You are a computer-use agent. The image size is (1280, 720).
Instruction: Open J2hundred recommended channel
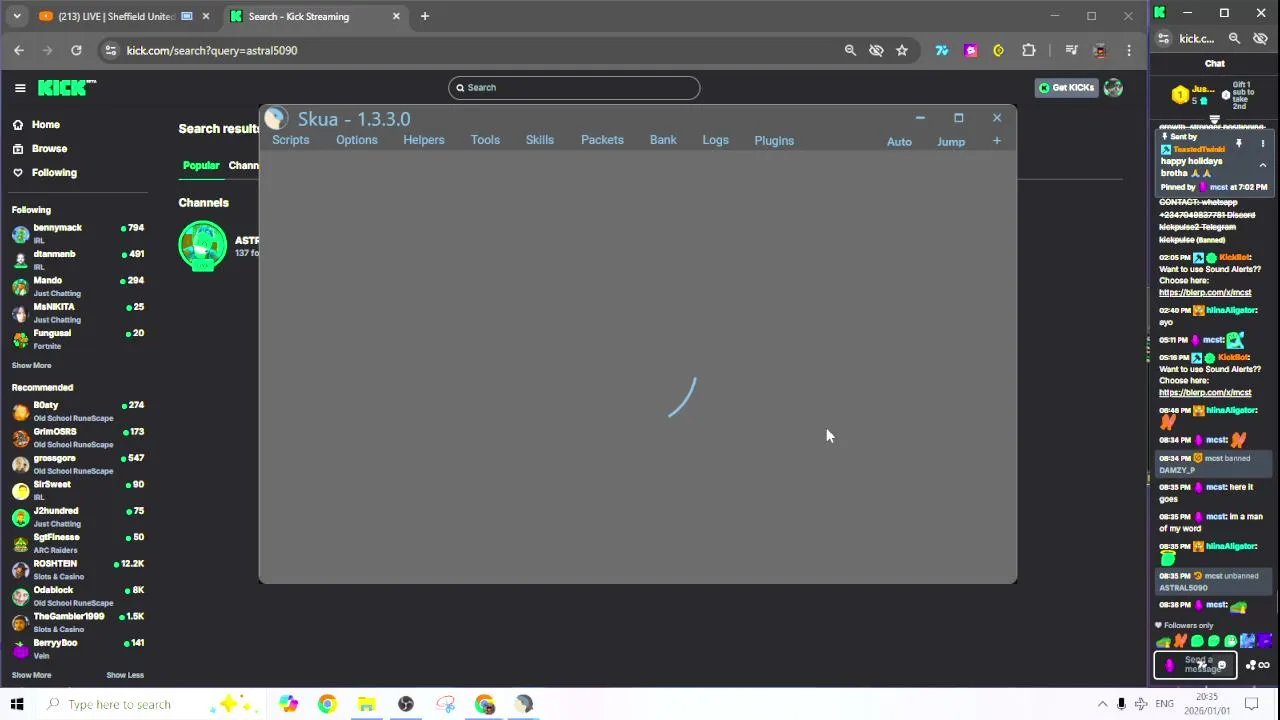click(78, 517)
